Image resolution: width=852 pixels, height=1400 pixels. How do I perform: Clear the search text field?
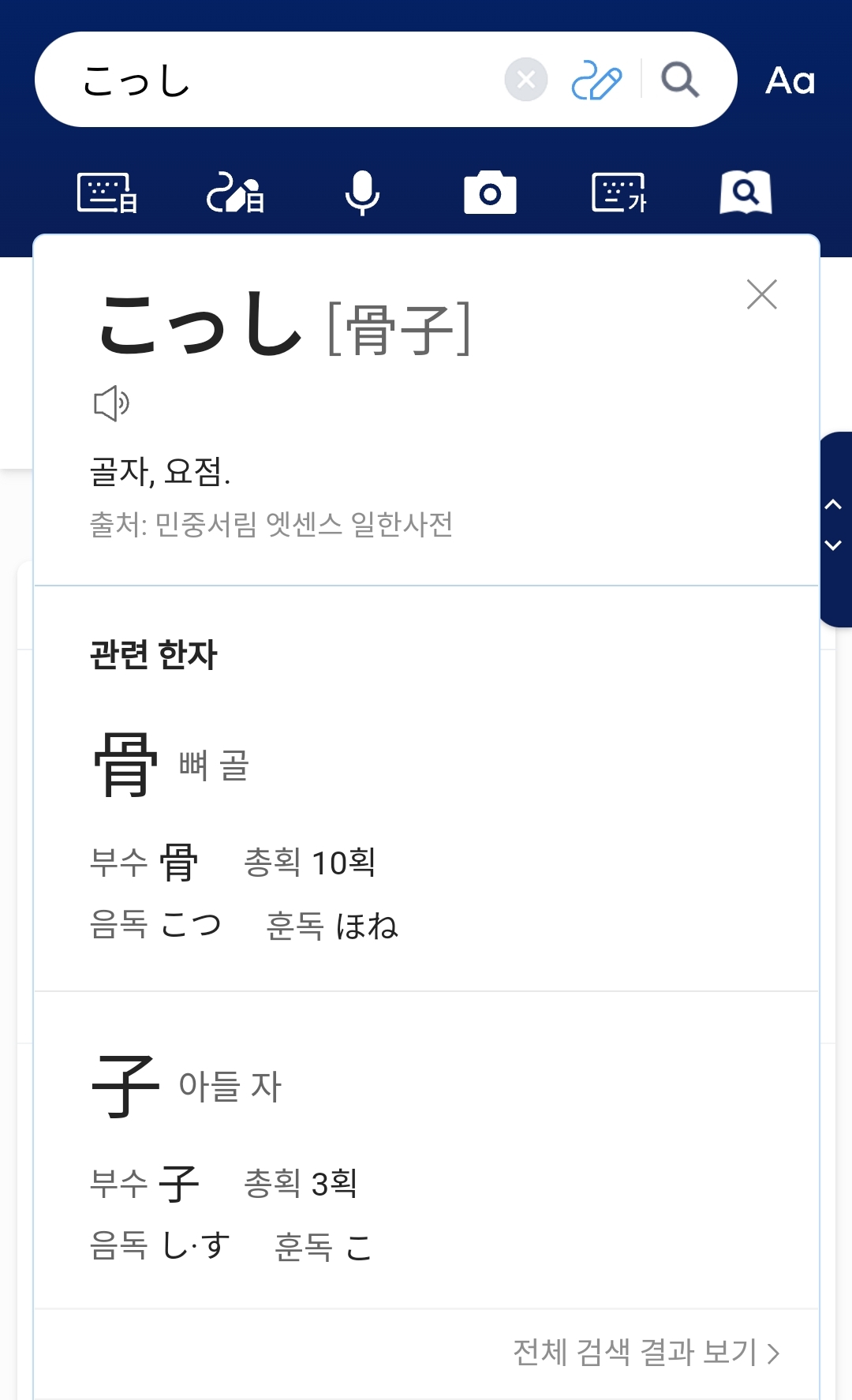pyautogui.click(x=525, y=80)
